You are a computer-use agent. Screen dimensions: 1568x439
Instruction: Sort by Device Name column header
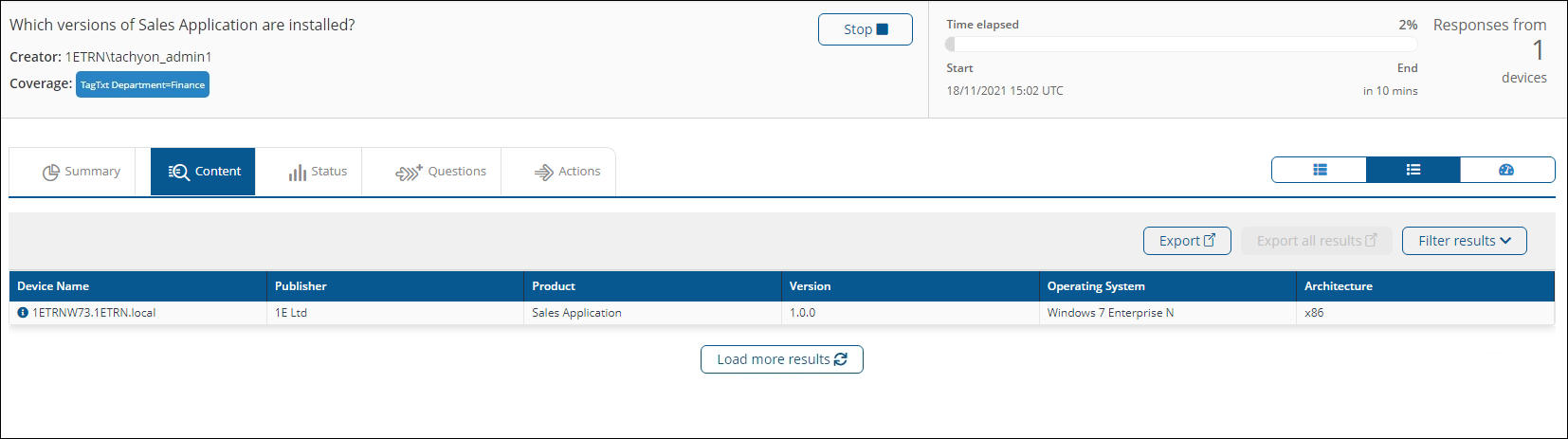[53, 286]
